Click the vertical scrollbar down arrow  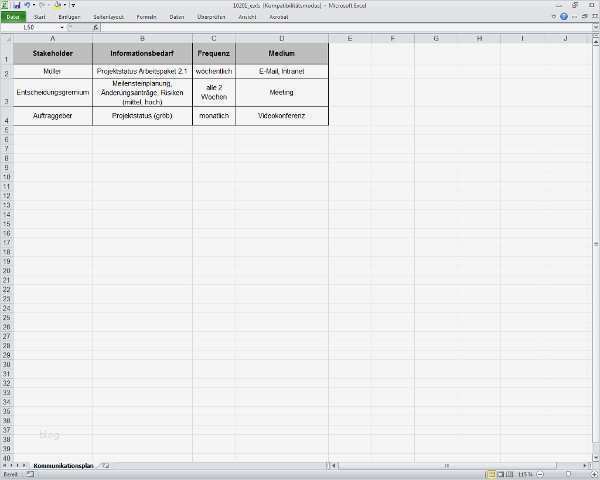596,458
